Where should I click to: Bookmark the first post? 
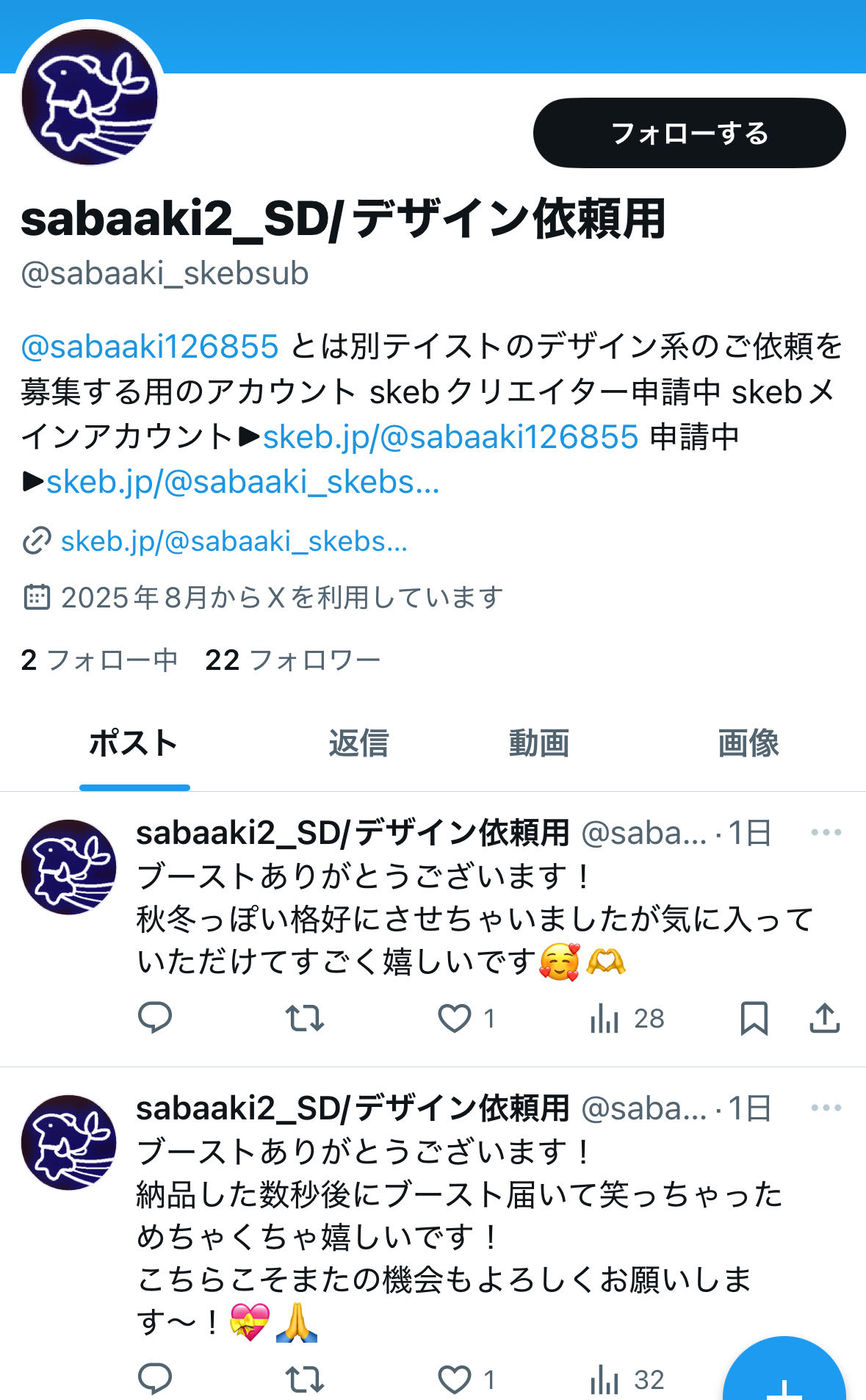pyautogui.click(x=754, y=1018)
